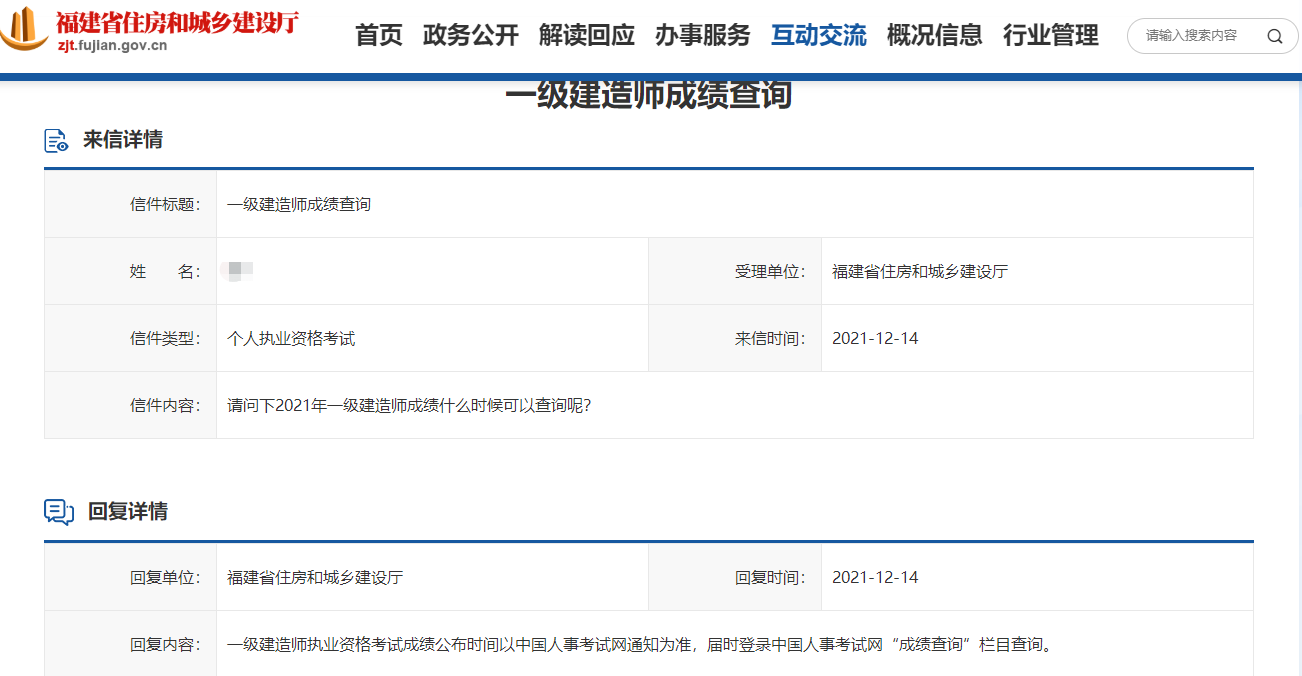Open the 办事服务 navigation item

pos(701,35)
